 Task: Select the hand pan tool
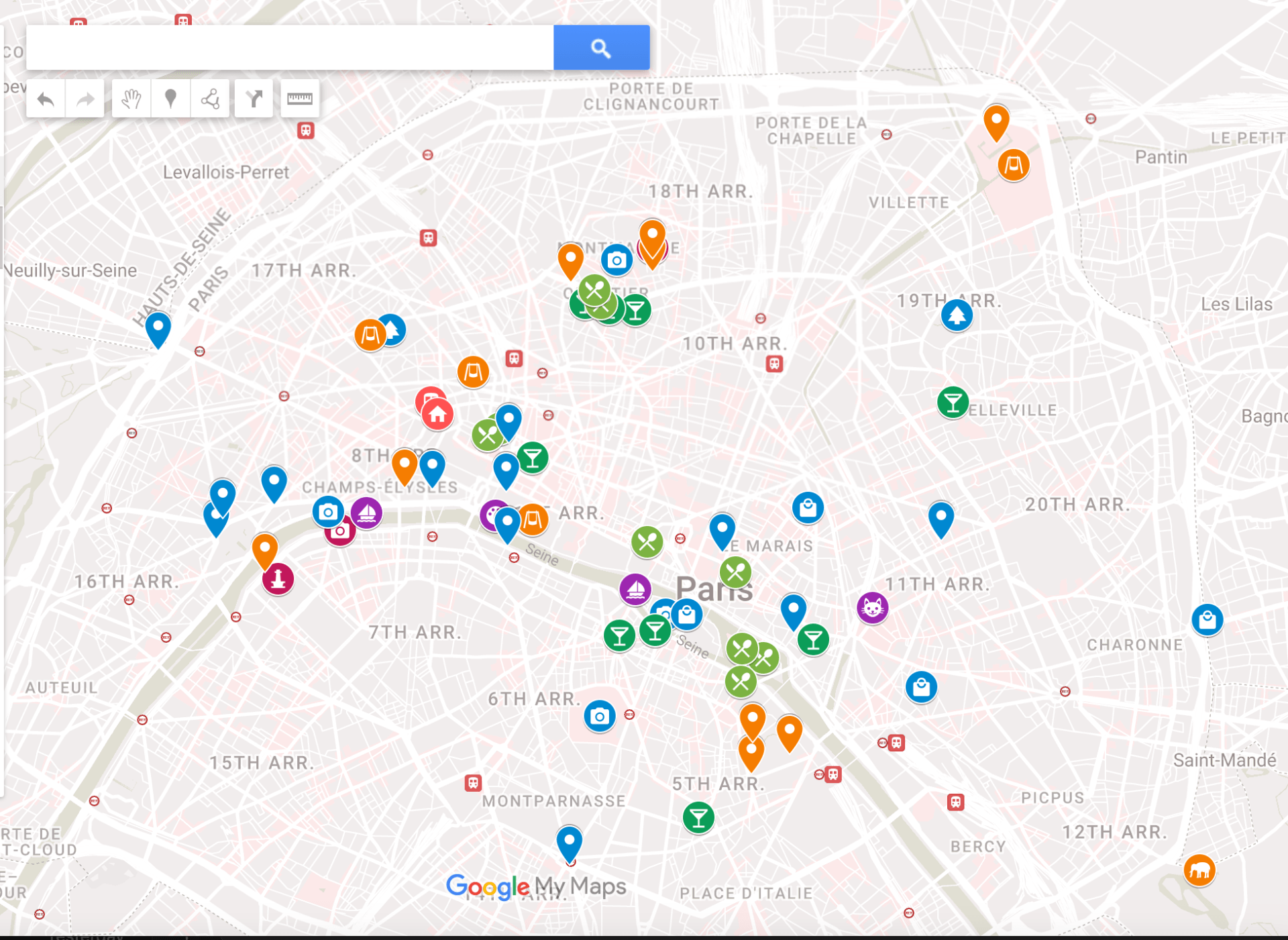coord(131,99)
